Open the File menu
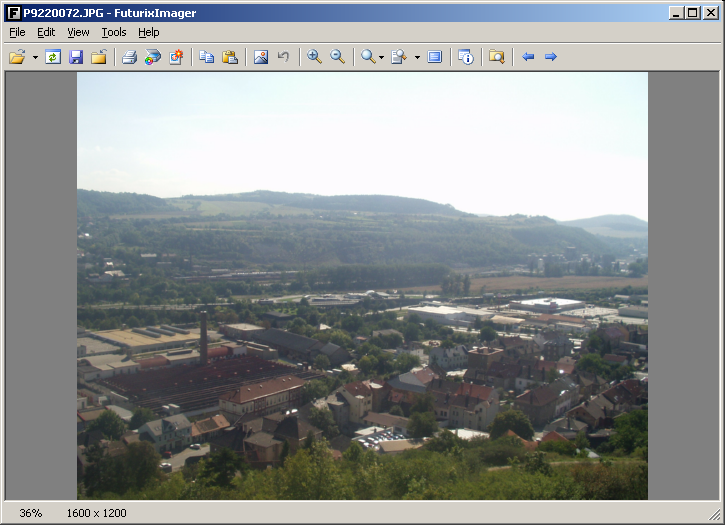Viewport: 725px width, 525px height. pyautogui.click(x=17, y=32)
